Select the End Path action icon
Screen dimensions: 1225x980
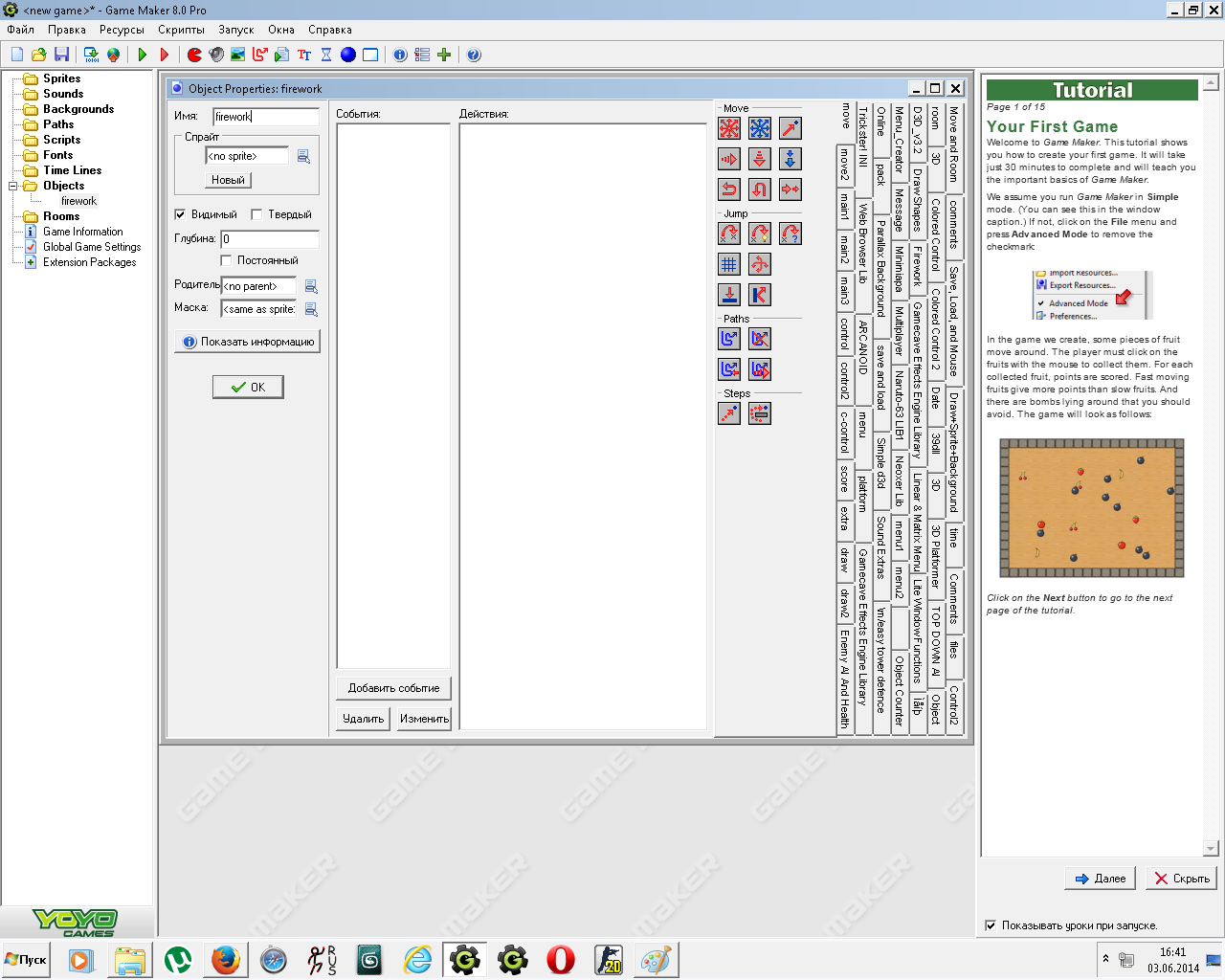[x=760, y=339]
